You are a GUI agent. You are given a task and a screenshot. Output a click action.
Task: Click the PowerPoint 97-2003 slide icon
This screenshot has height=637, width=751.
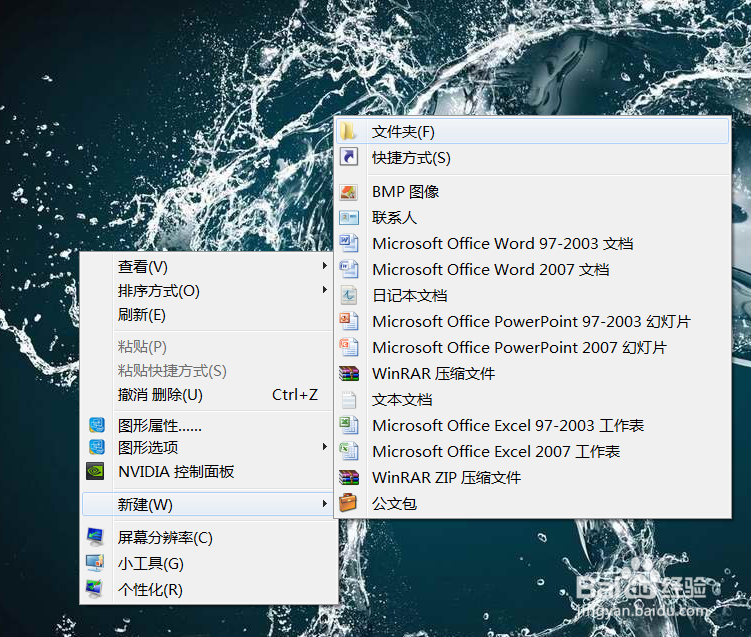[349, 321]
